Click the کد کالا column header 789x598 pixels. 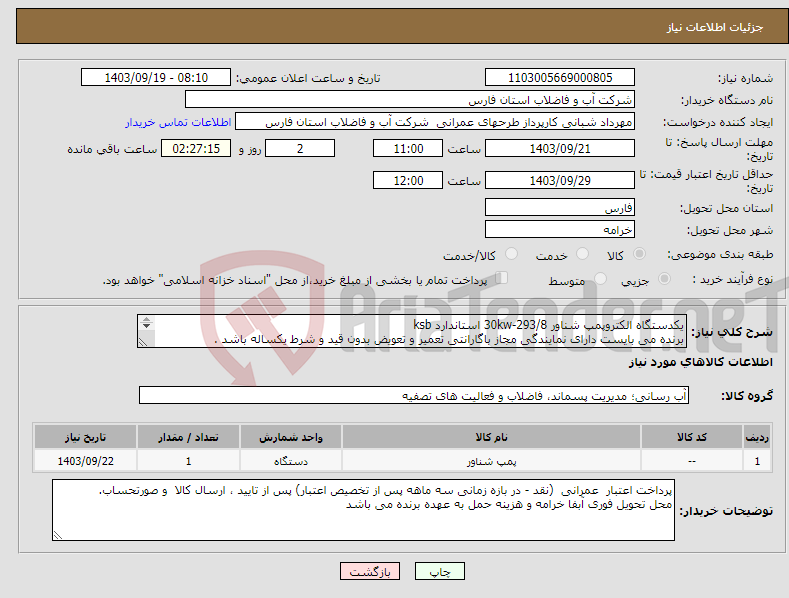[692, 437]
